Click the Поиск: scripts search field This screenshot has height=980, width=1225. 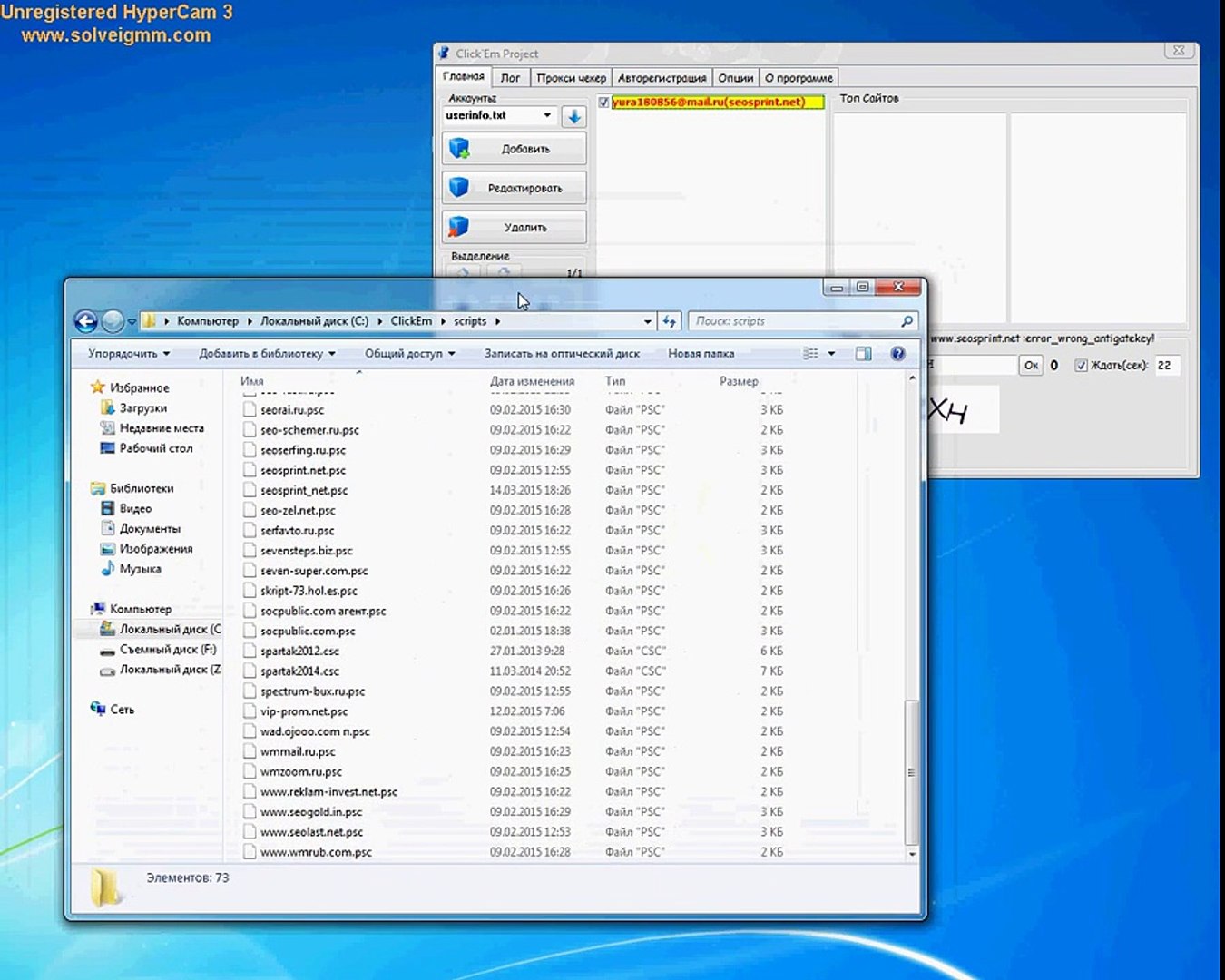coord(794,321)
